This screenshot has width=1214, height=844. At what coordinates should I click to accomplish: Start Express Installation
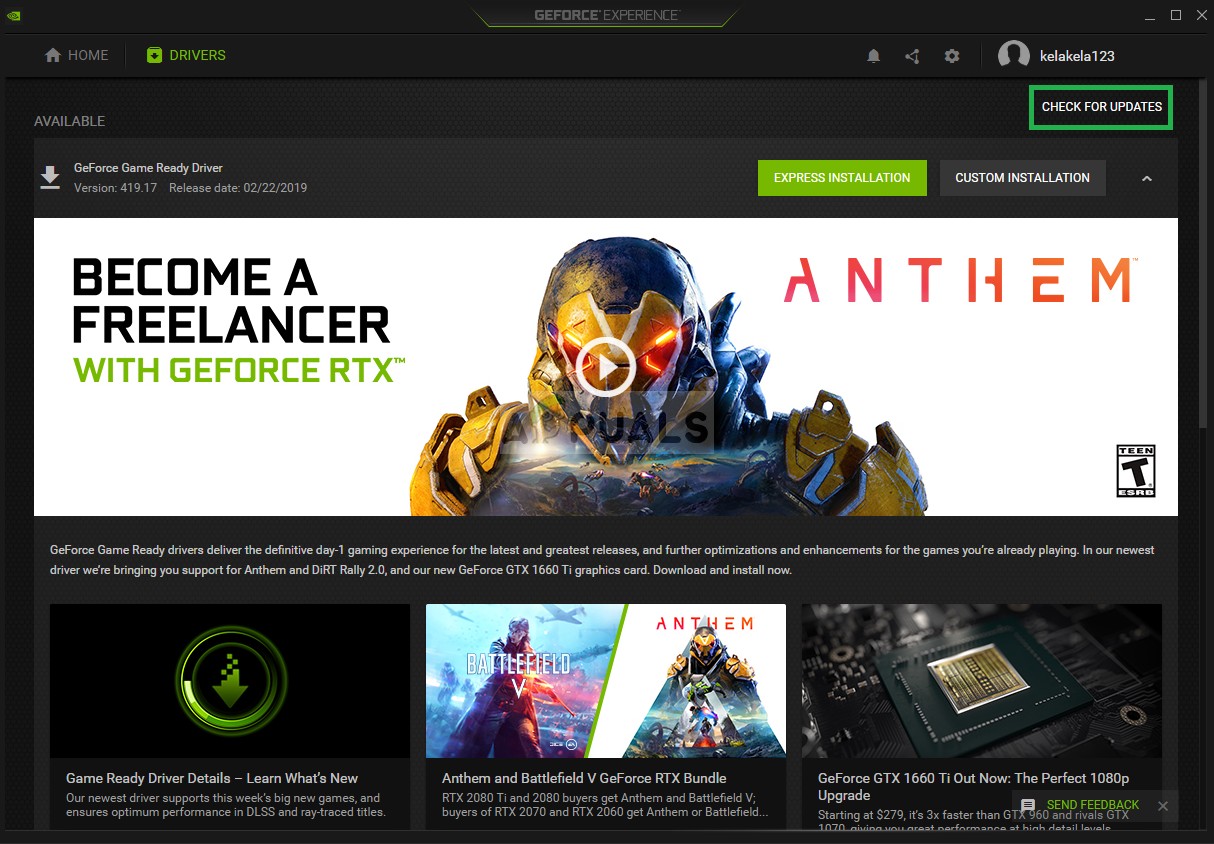click(842, 178)
